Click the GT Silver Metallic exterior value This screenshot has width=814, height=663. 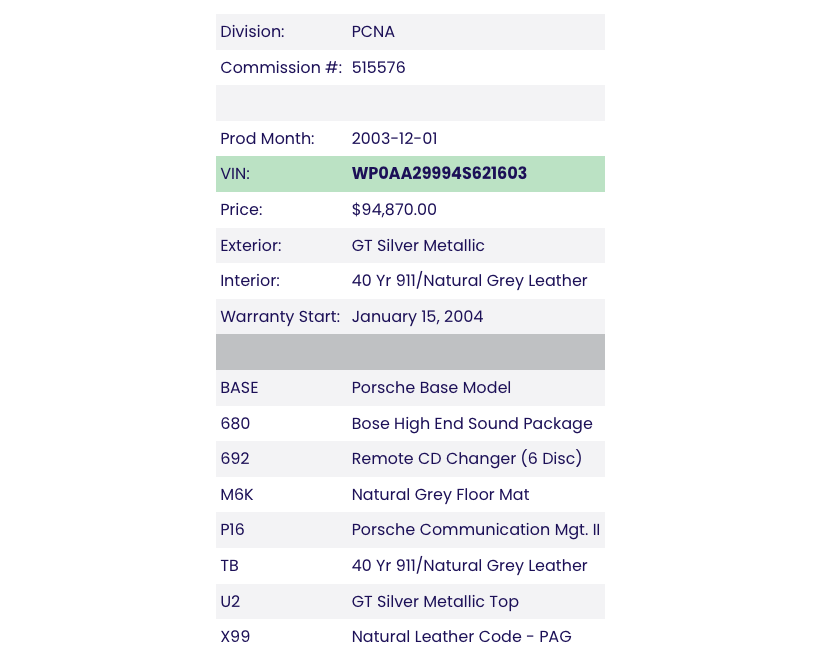(418, 246)
